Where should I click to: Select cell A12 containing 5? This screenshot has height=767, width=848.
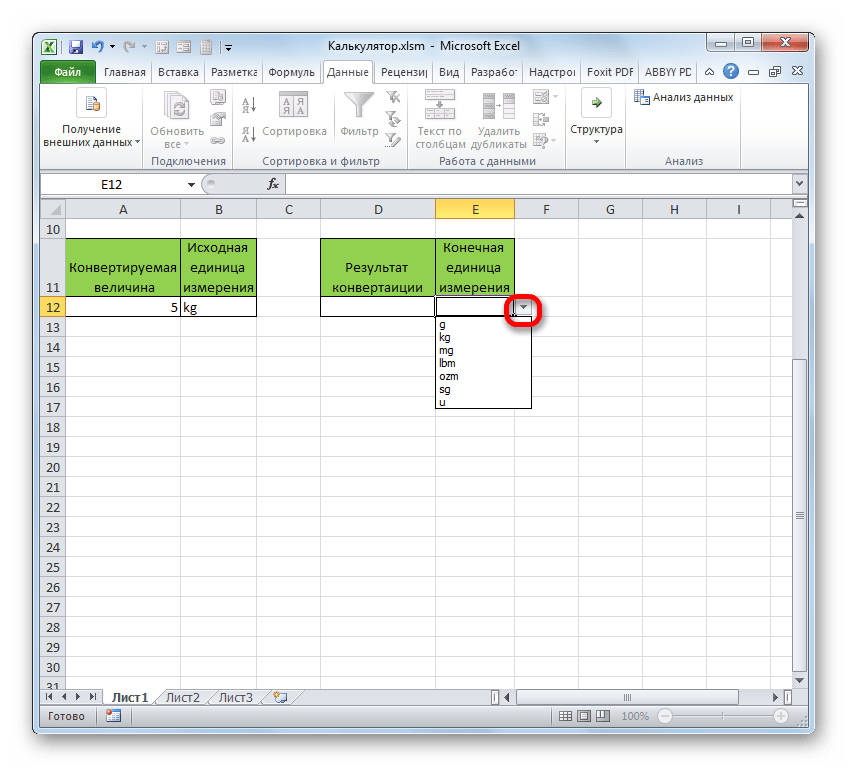(x=123, y=307)
